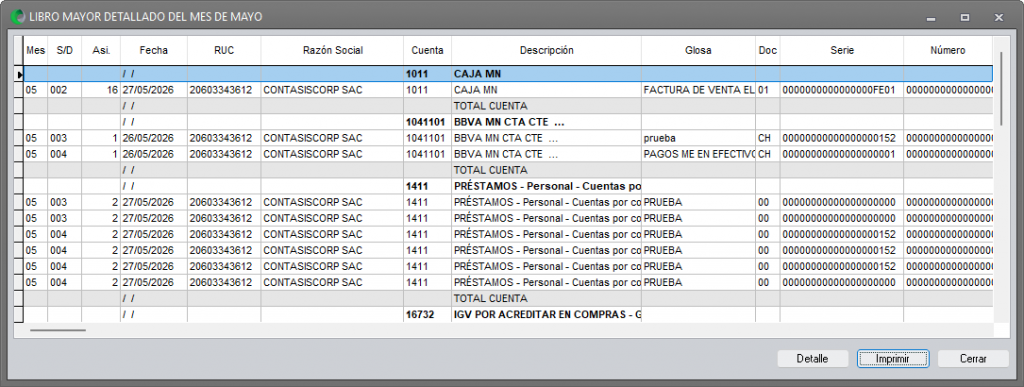Screen dimensions: 1024x387
Task: Close the window with the X icon
Action: coord(999,18)
